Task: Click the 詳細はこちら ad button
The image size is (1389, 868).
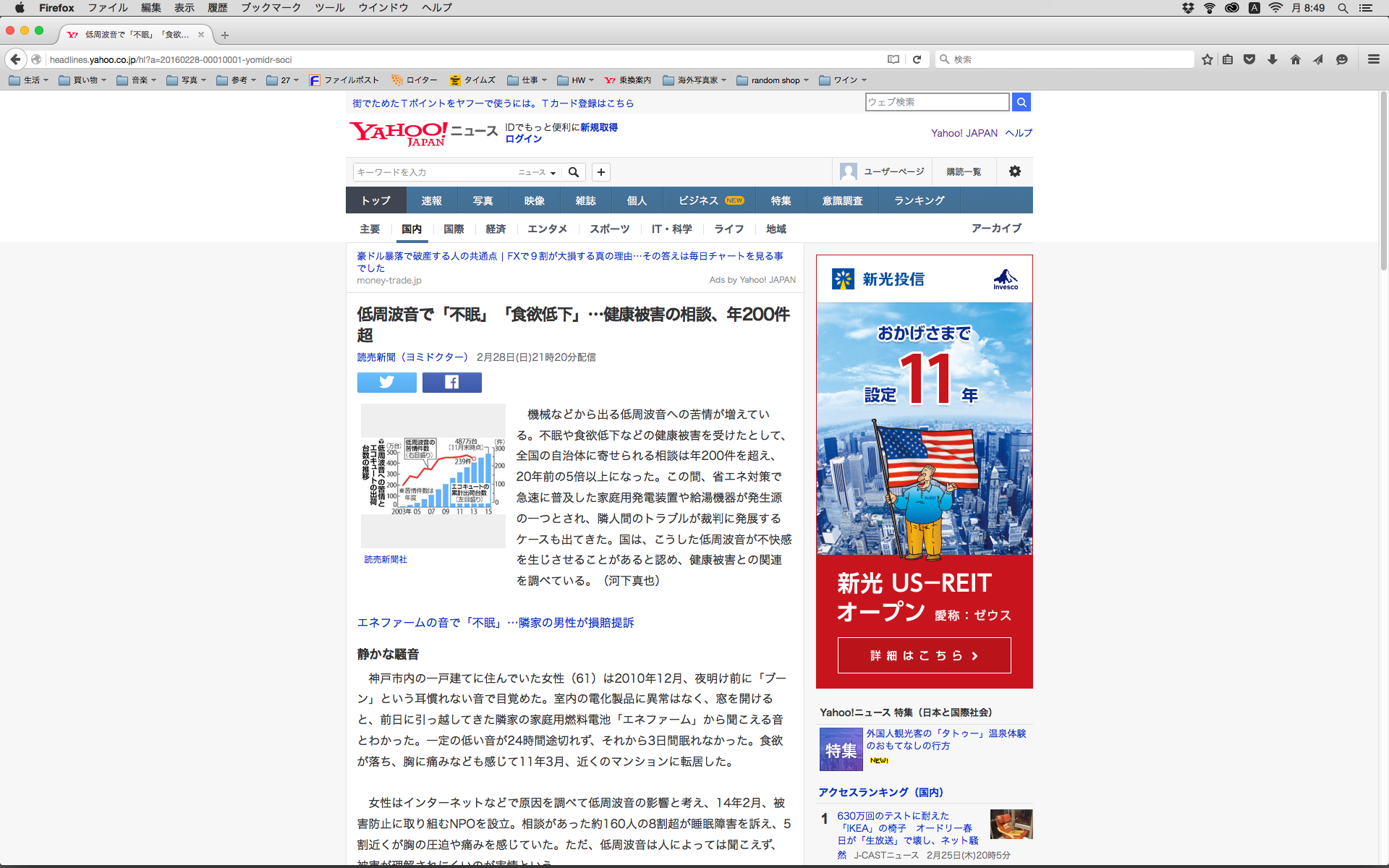Action: [924, 655]
